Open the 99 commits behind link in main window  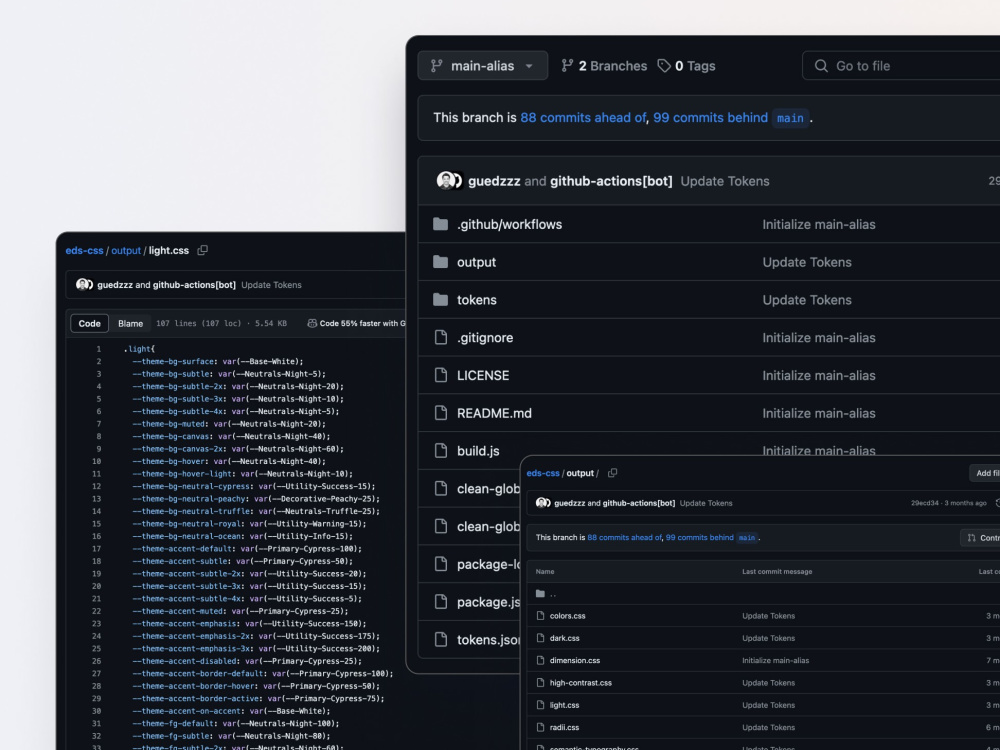click(710, 117)
